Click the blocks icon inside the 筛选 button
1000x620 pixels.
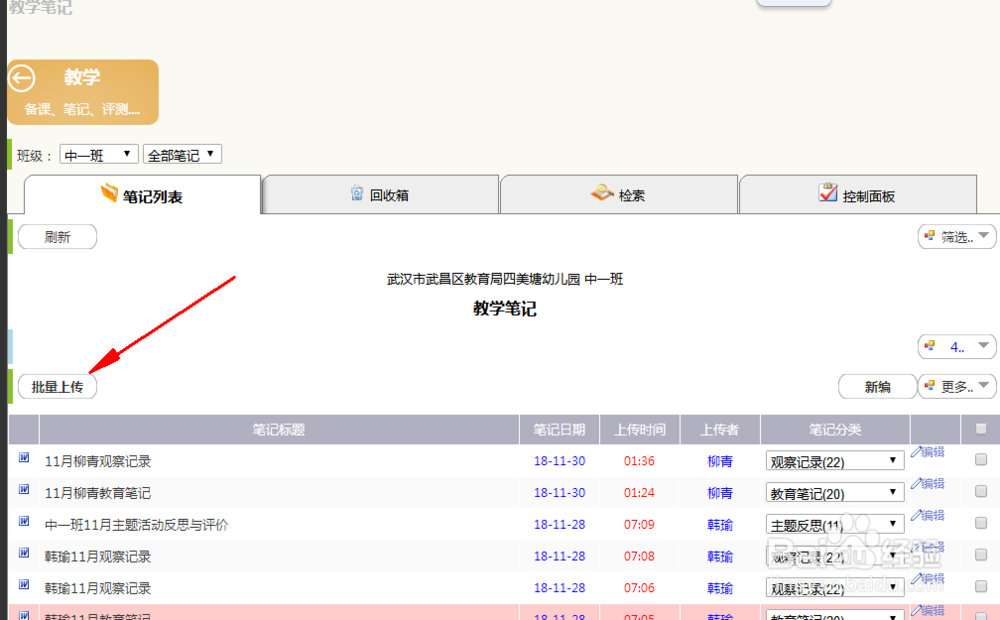[932, 237]
